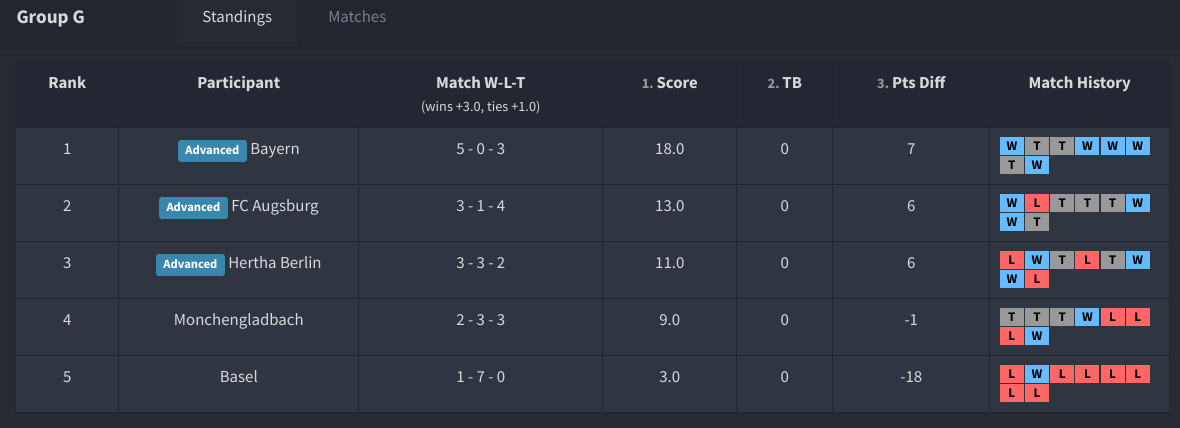This screenshot has height=428, width=1180.
Task: Click Hertha Berlin's first match L square
Action: [x=1012, y=260]
